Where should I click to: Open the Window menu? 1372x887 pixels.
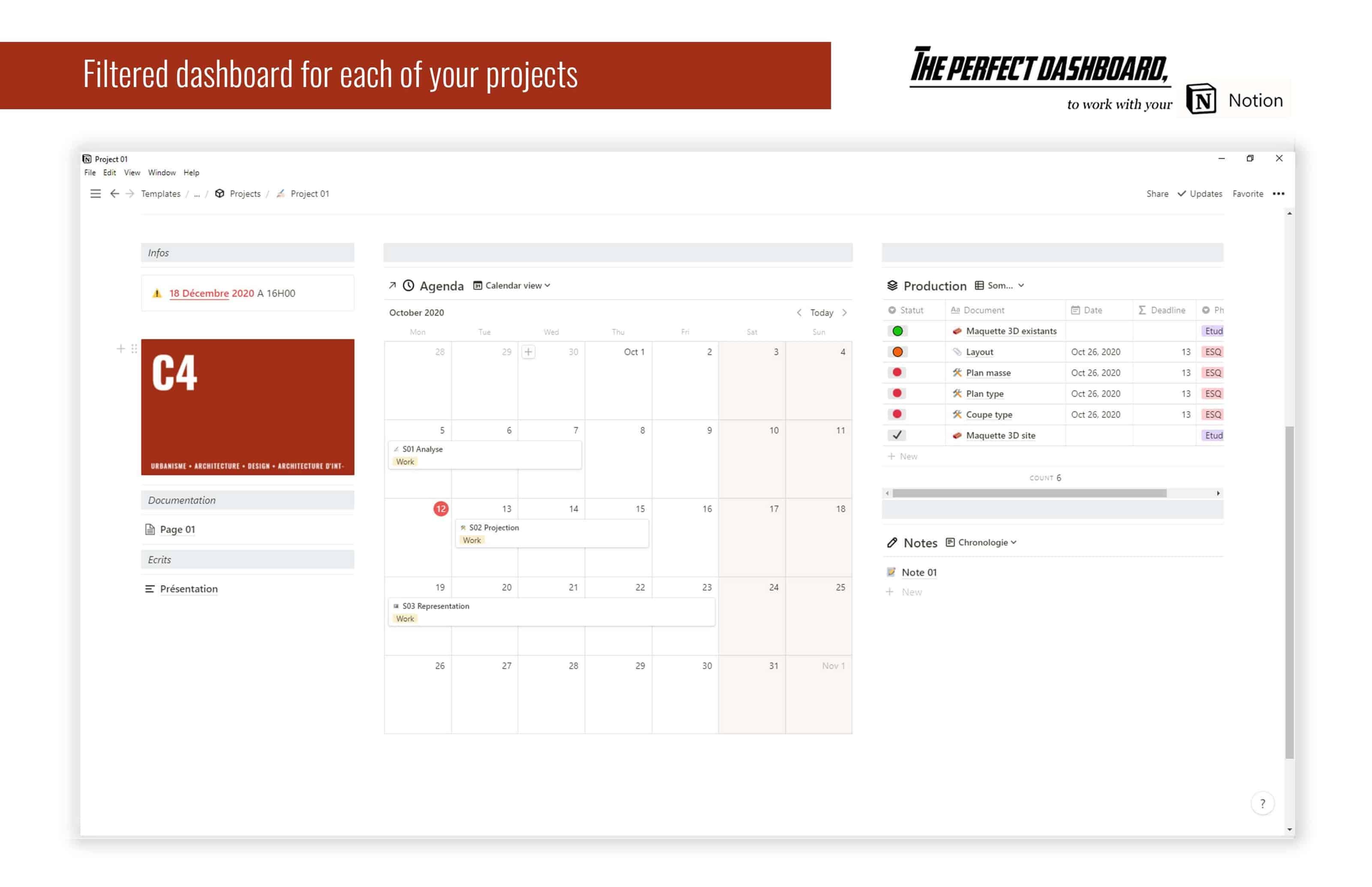click(161, 172)
